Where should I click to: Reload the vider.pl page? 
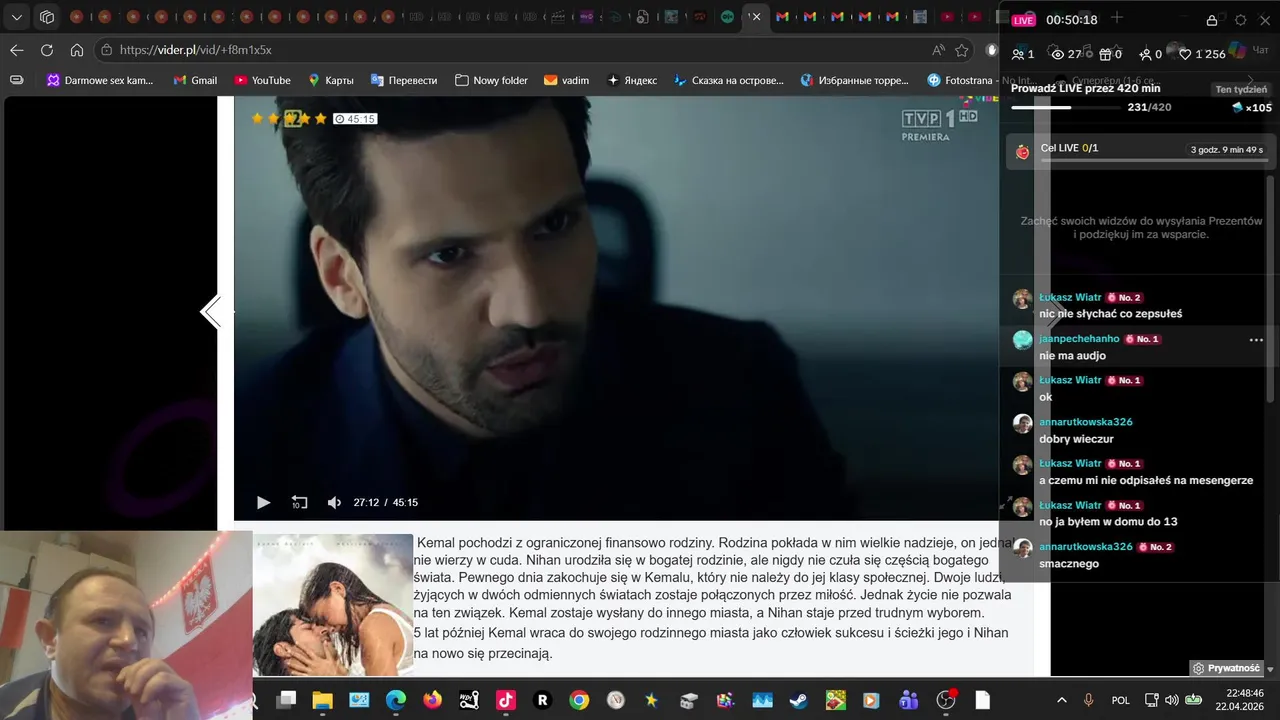[47, 50]
